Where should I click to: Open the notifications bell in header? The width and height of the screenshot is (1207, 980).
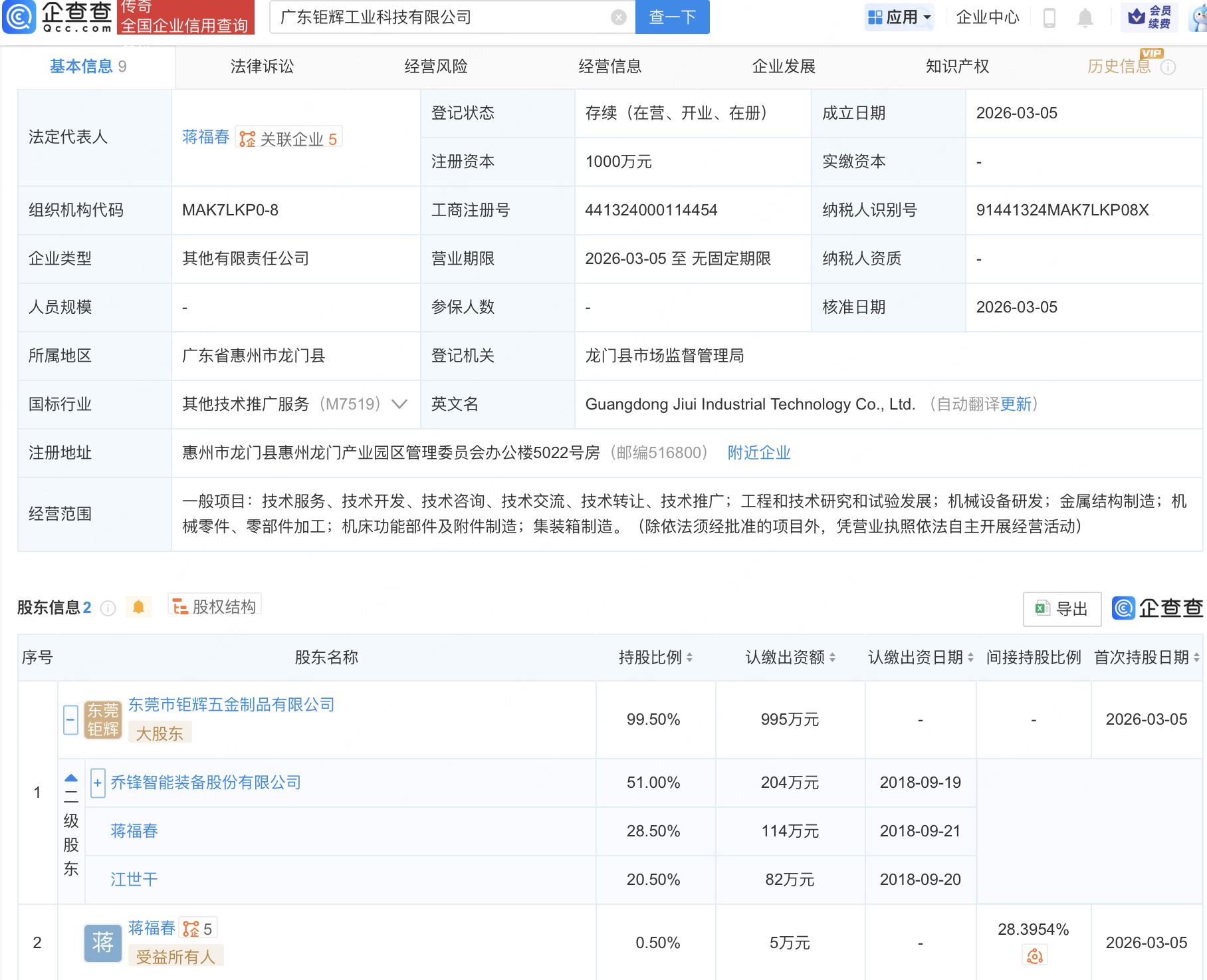click(x=1085, y=18)
